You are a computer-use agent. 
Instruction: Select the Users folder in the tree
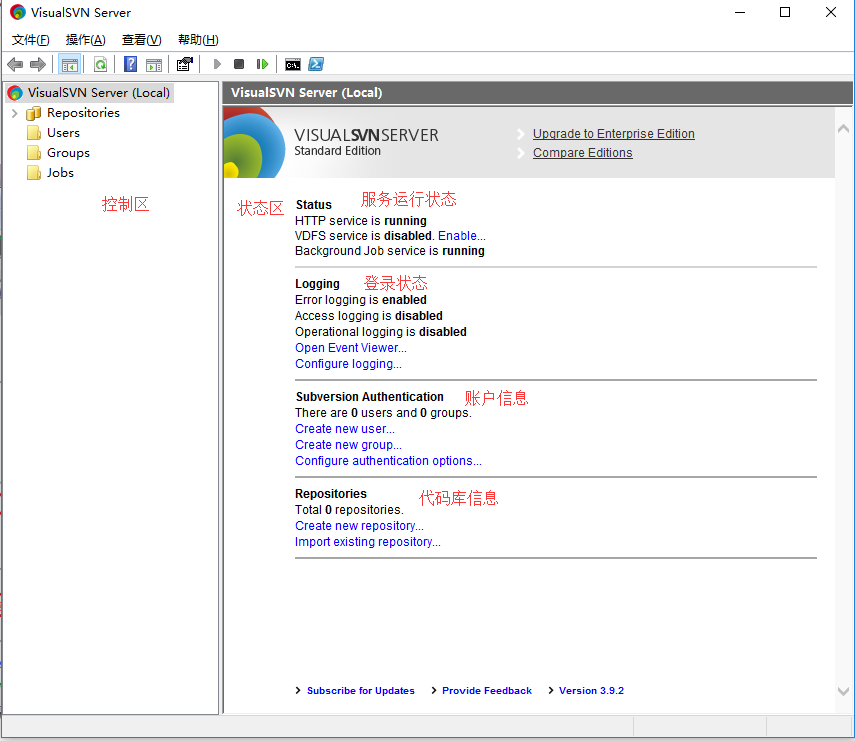(x=63, y=133)
